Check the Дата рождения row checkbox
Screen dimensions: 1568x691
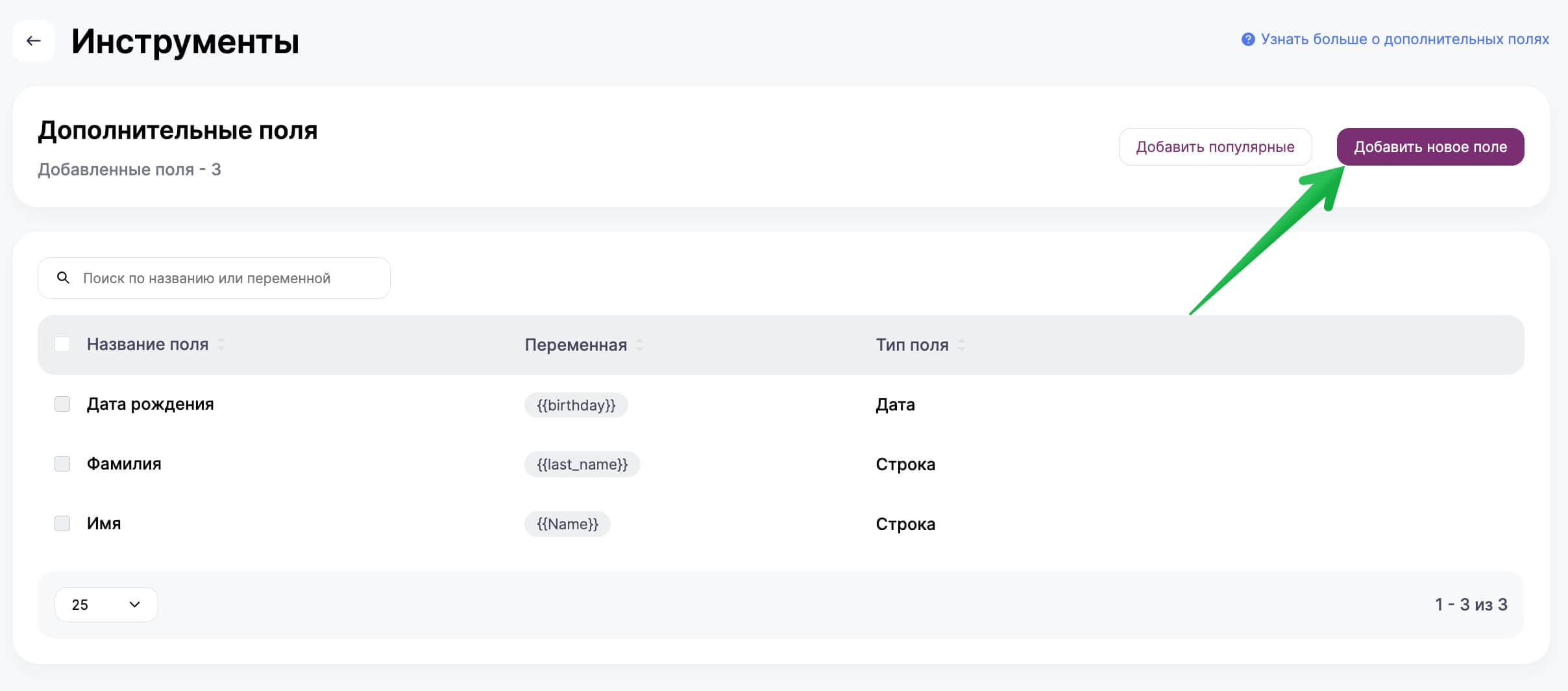[62, 404]
